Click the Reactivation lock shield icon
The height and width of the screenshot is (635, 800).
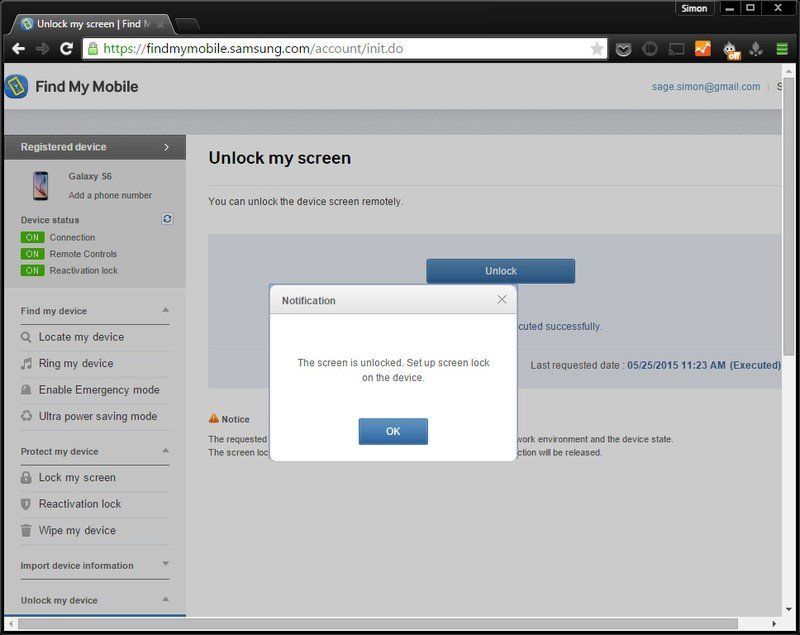click(x=24, y=505)
